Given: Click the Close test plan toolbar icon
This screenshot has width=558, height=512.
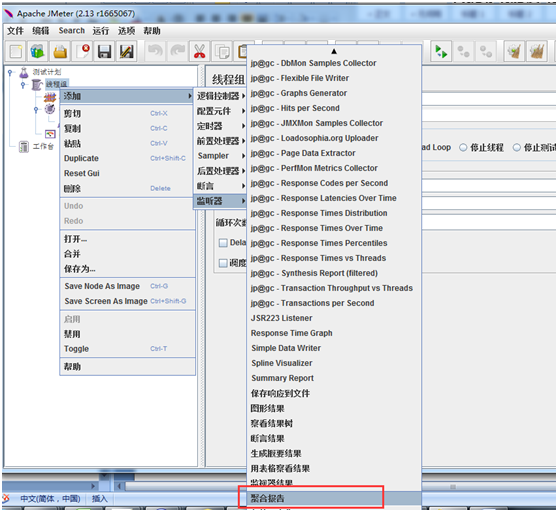Looking at the screenshot, I should [83, 52].
